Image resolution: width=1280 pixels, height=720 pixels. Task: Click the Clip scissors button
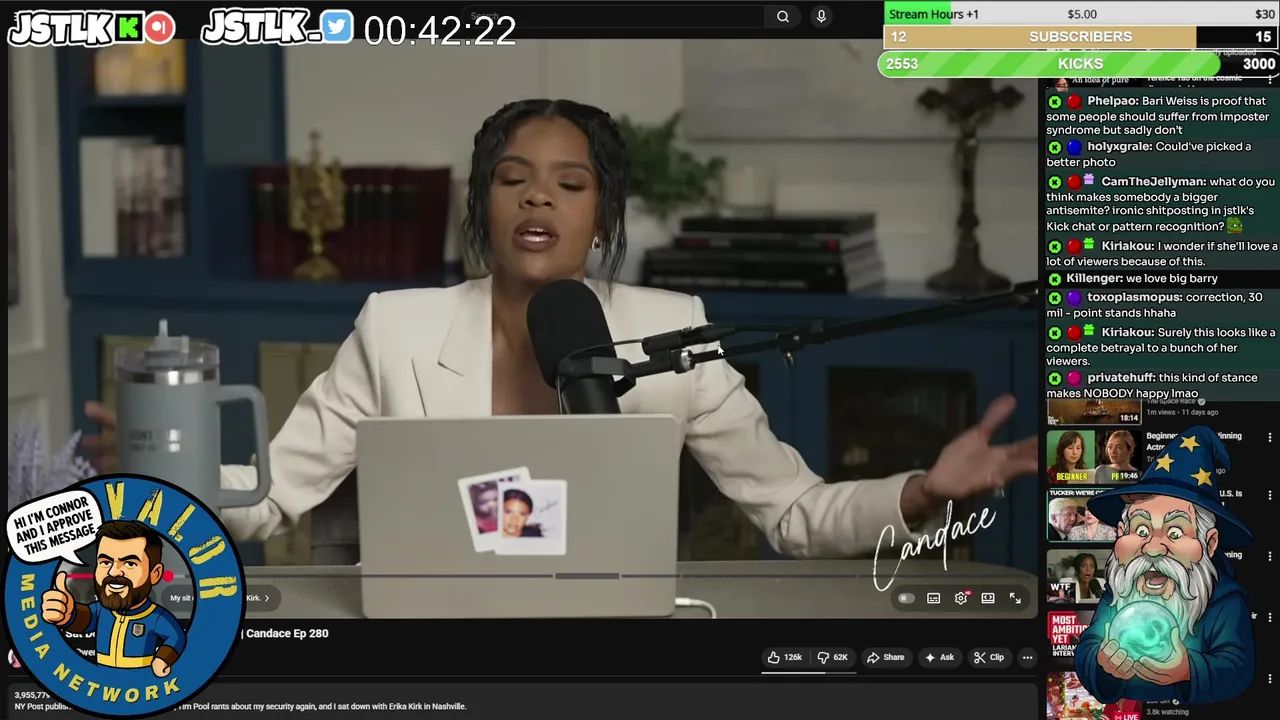pos(989,657)
